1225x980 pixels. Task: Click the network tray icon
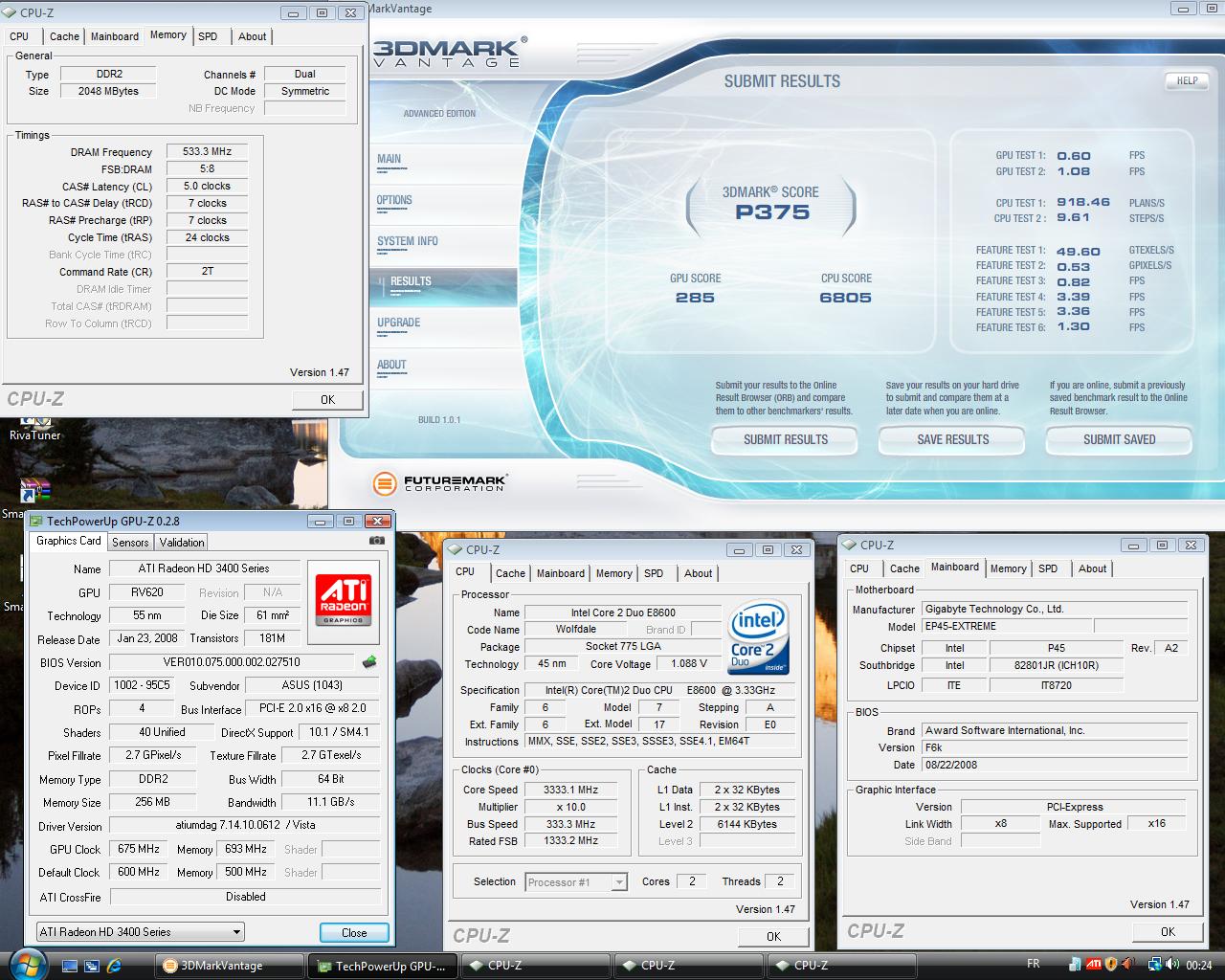[1155, 965]
